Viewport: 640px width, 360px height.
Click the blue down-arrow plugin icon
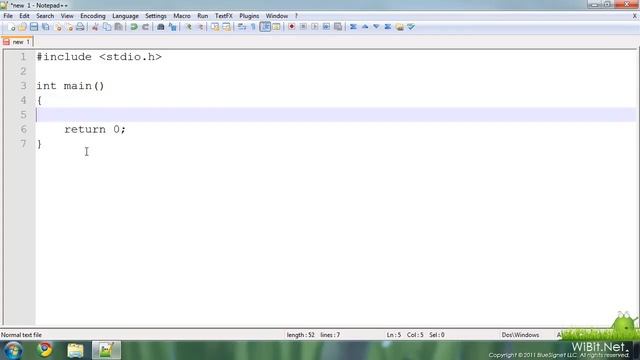(x=376, y=27)
